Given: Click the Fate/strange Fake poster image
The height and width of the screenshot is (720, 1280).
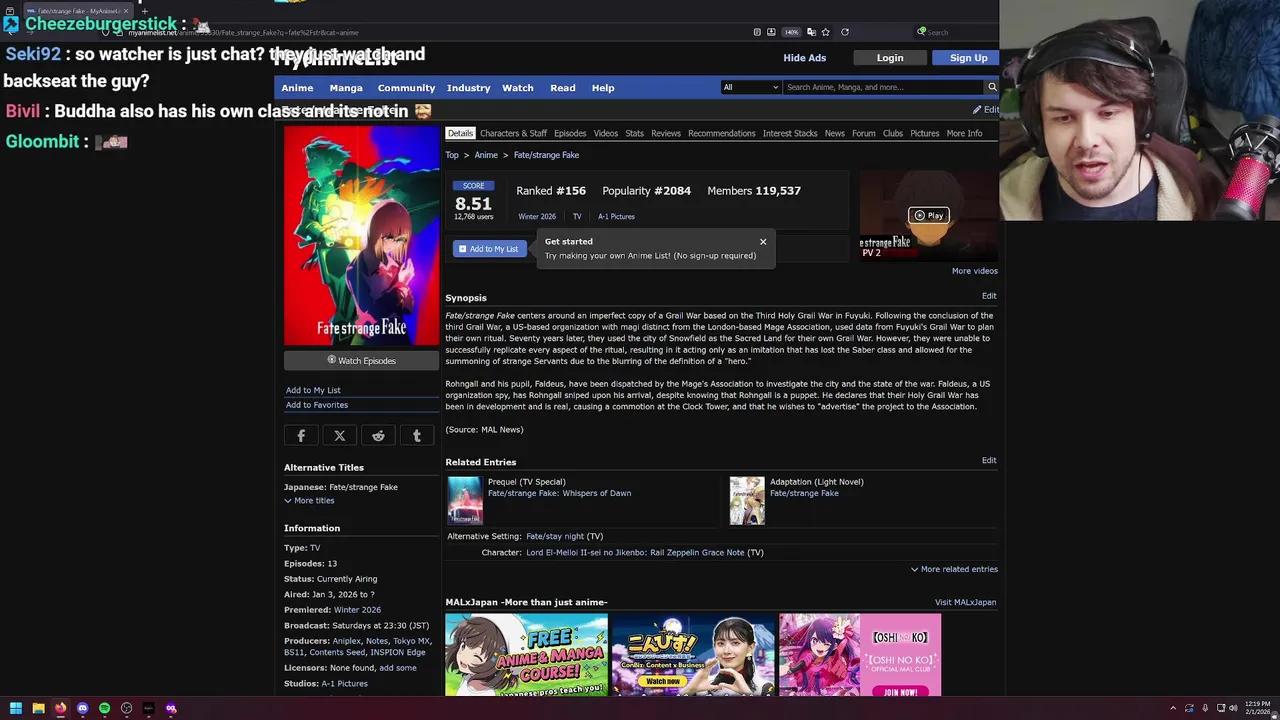Looking at the screenshot, I should pyautogui.click(x=361, y=236).
